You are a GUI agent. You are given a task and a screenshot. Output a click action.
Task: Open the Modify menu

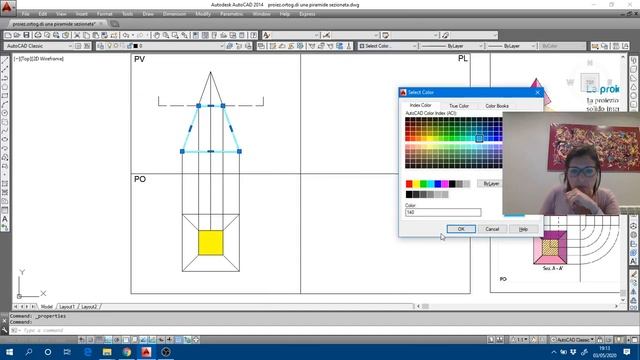(203, 14)
